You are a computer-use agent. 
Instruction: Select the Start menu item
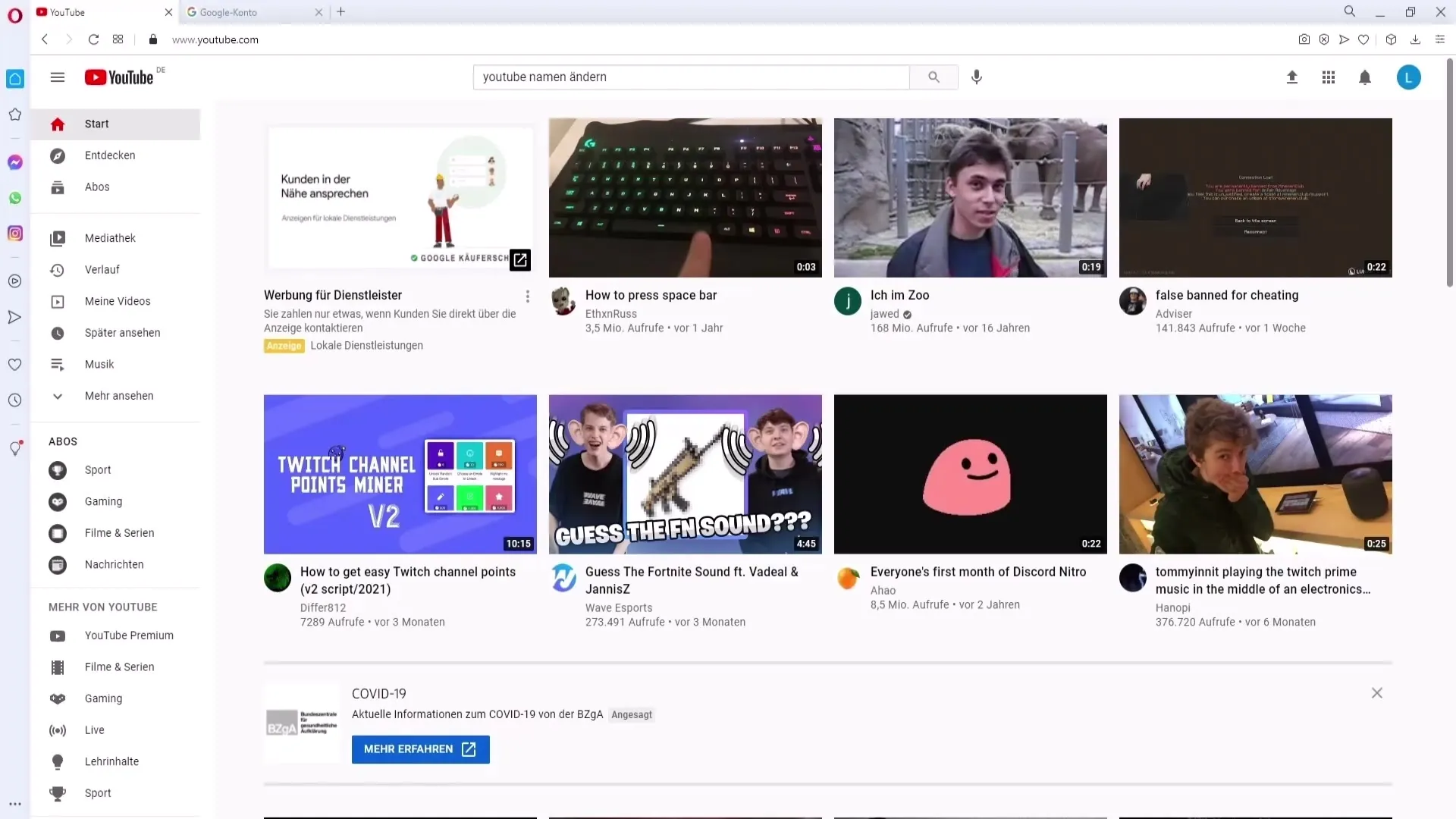(x=97, y=123)
